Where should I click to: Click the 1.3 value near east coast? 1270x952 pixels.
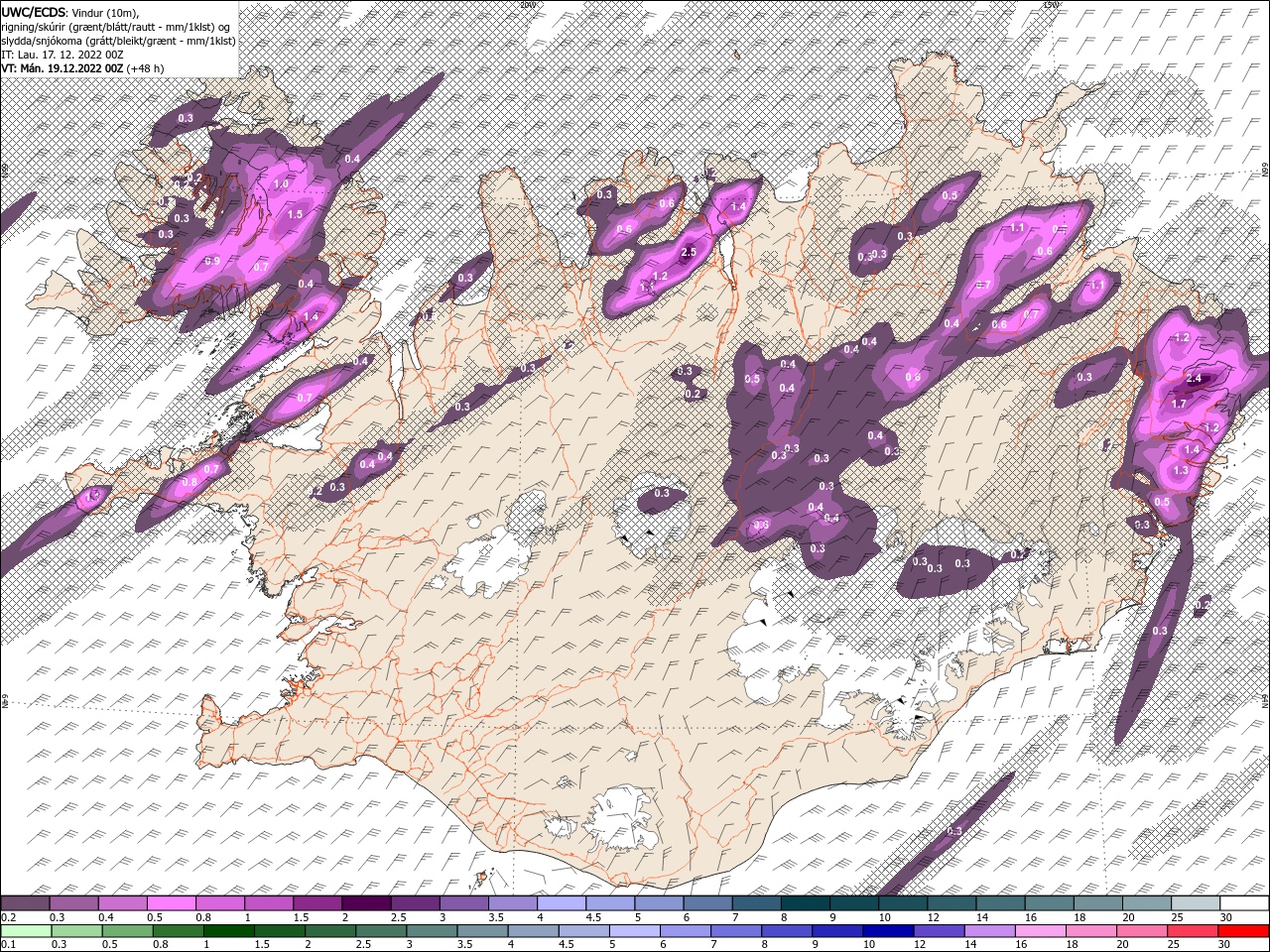coord(1181,470)
